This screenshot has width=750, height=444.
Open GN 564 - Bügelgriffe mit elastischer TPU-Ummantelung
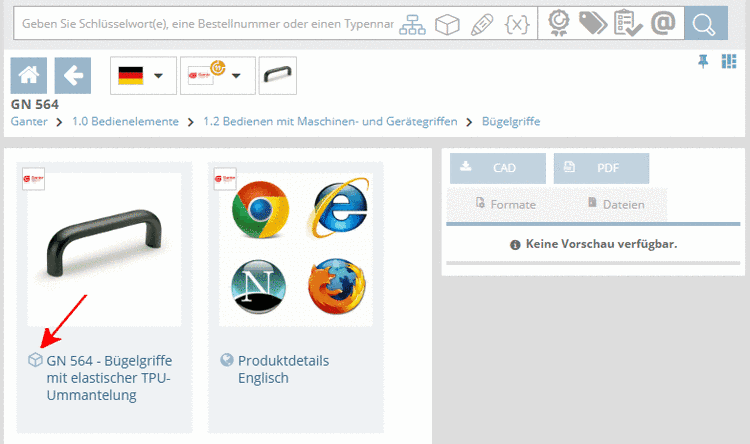pos(109,377)
